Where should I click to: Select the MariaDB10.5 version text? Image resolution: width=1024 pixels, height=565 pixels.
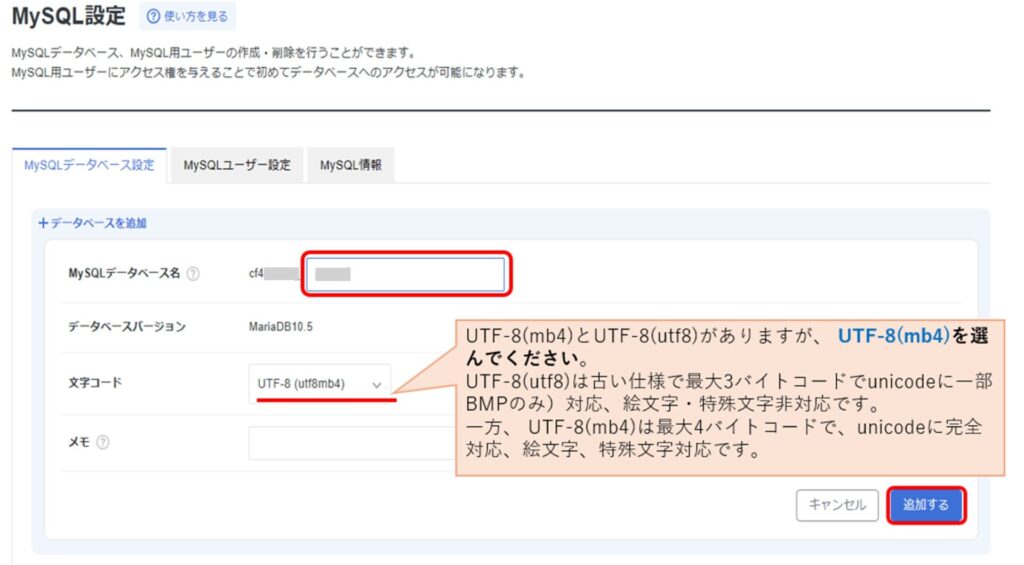[280, 327]
